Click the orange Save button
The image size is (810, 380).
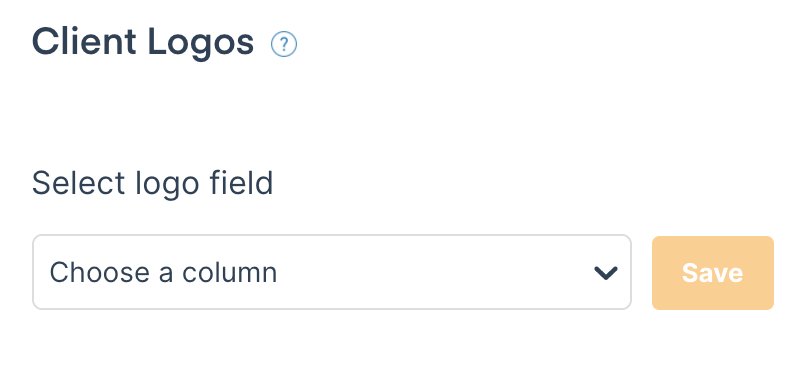point(712,273)
